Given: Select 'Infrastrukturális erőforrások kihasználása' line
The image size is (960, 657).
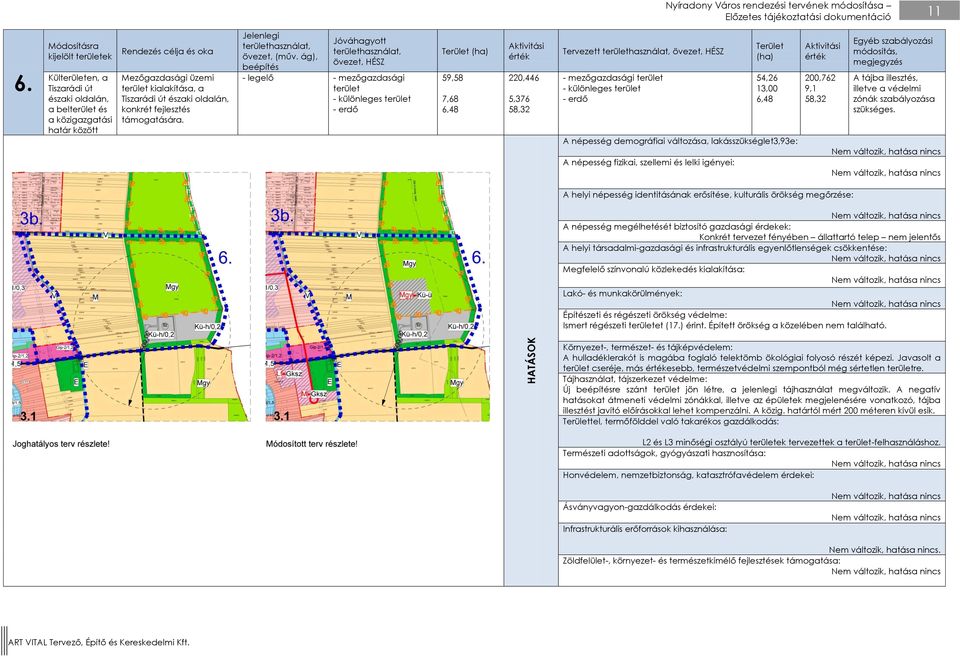Looking at the screenshot, I should (x=645, y=528).
